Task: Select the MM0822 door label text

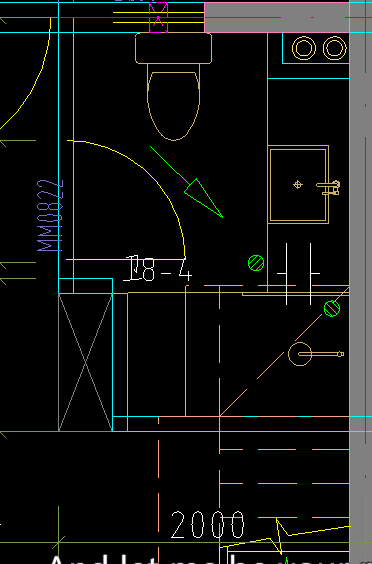Action: (50, 215)
